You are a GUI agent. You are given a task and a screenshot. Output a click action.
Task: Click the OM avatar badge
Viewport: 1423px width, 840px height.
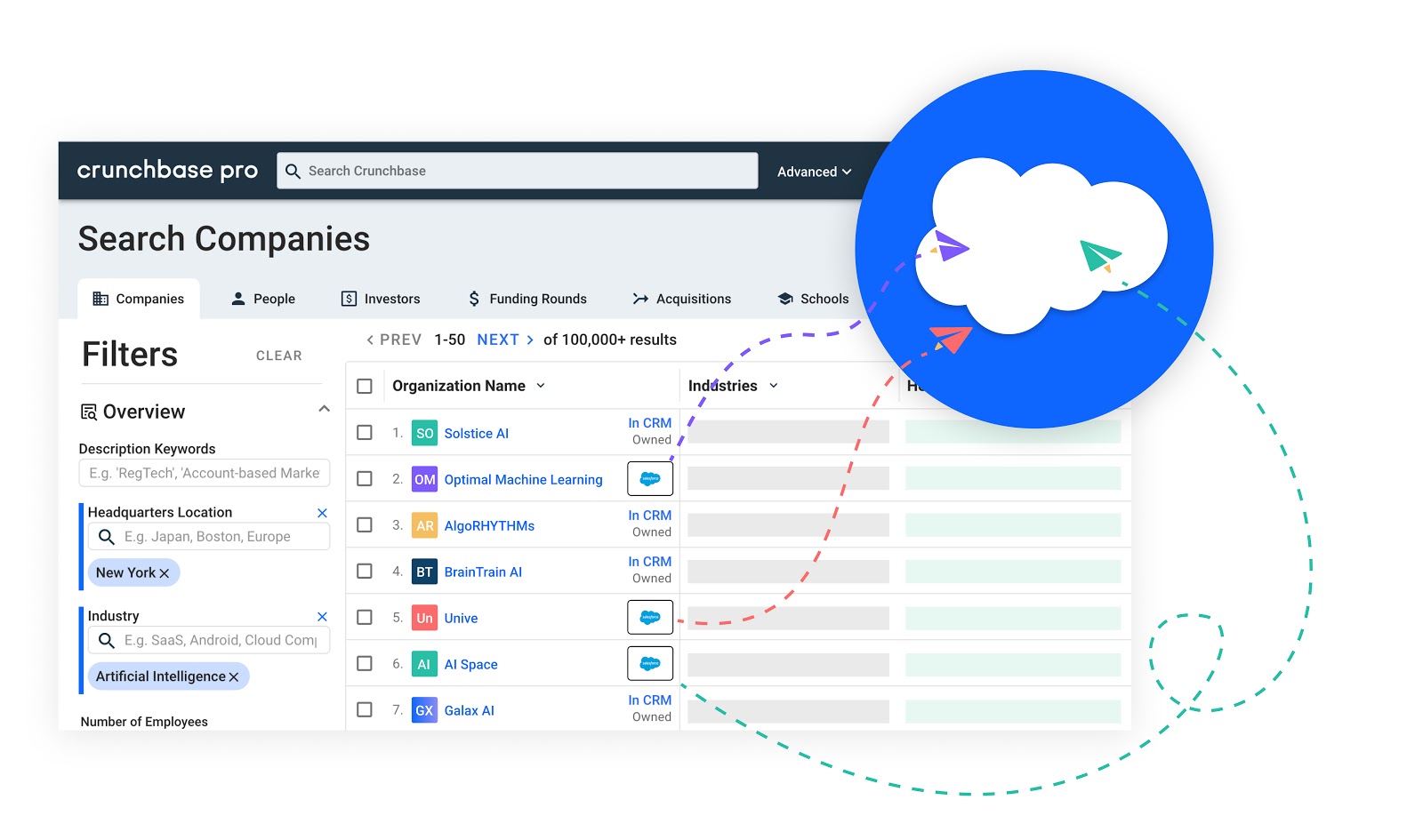point(424,479)
